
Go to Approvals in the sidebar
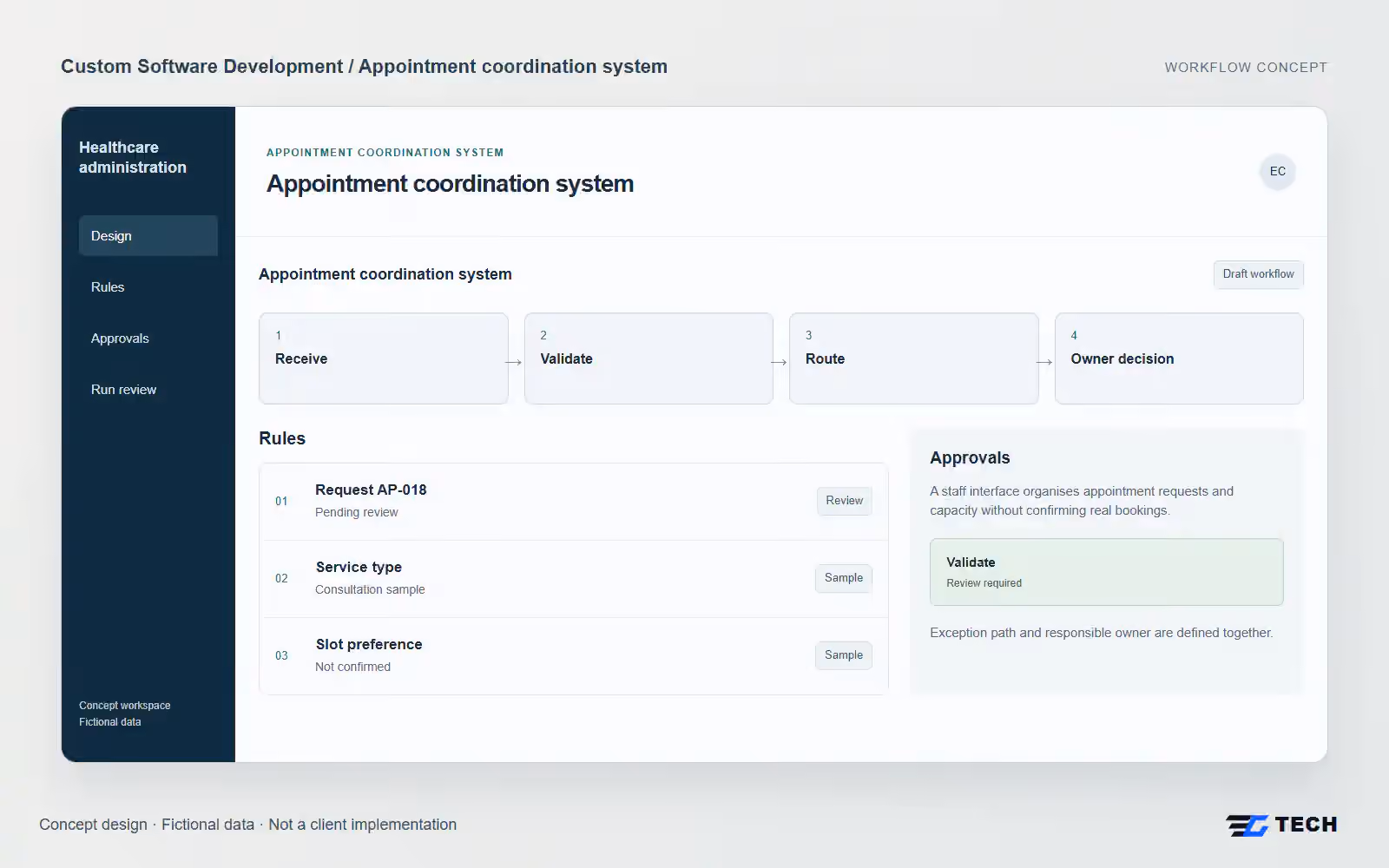pos(148,339)
